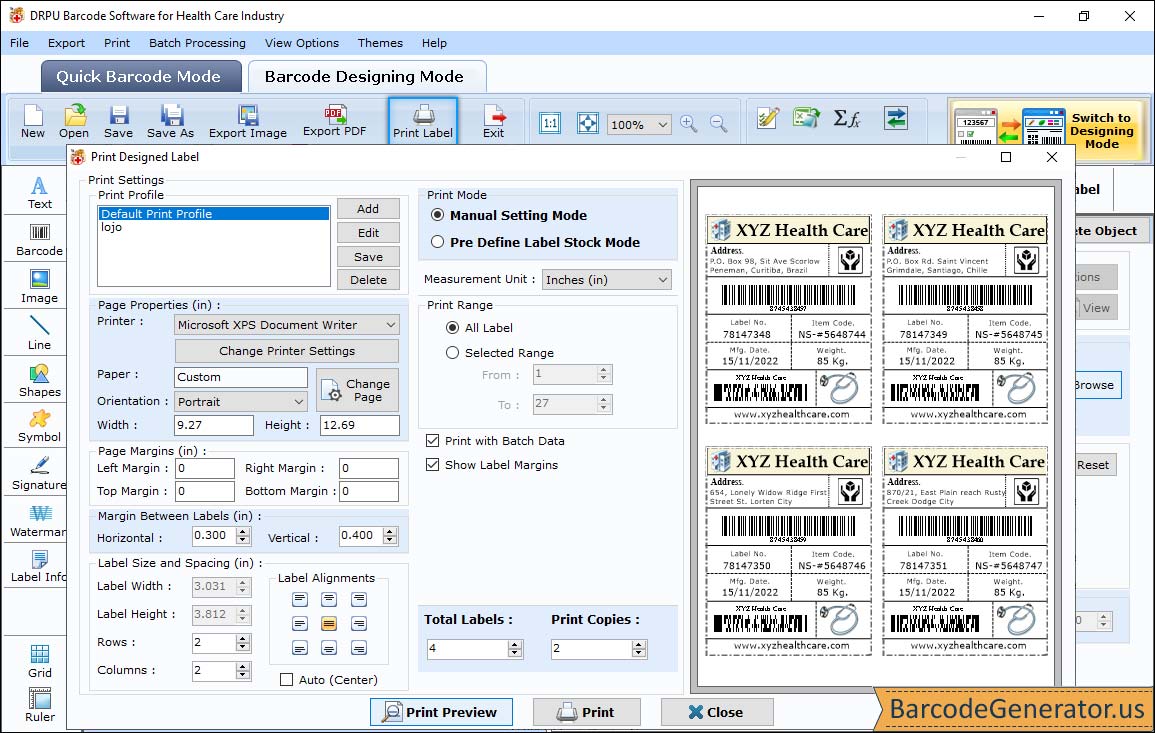Increase the Vertical margin spinner

390,531
